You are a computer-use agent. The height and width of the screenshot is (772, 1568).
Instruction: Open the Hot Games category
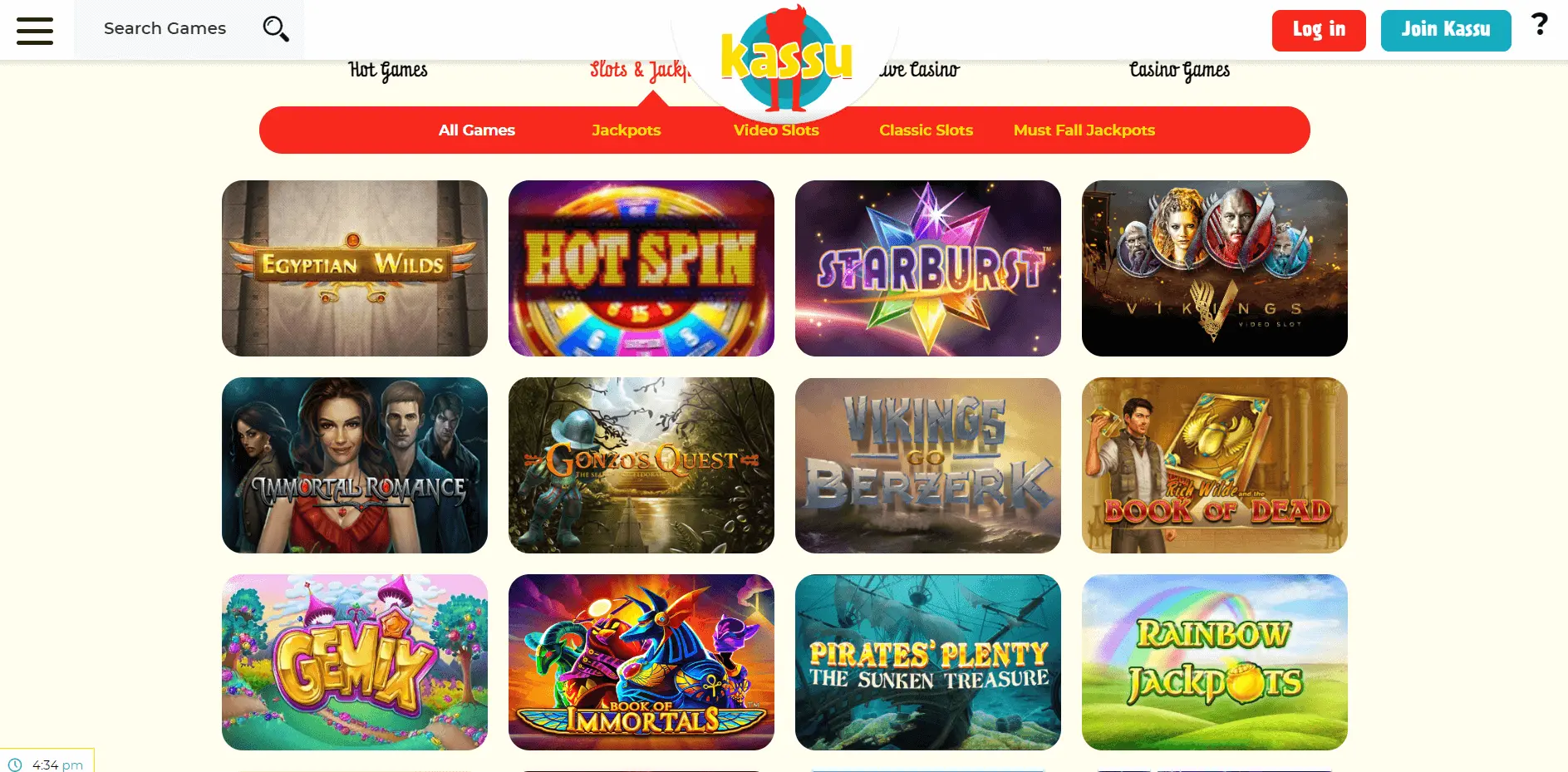(388, 71)
